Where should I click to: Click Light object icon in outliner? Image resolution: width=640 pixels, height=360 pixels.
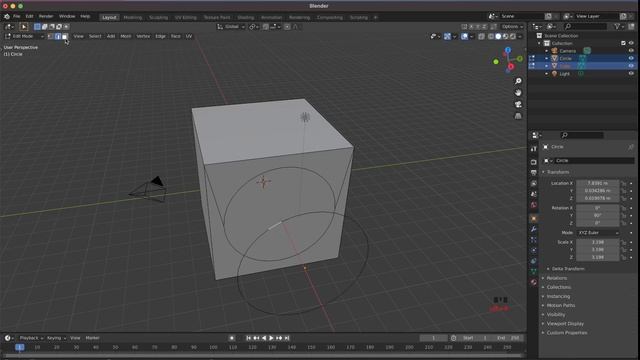click(554, 73)
